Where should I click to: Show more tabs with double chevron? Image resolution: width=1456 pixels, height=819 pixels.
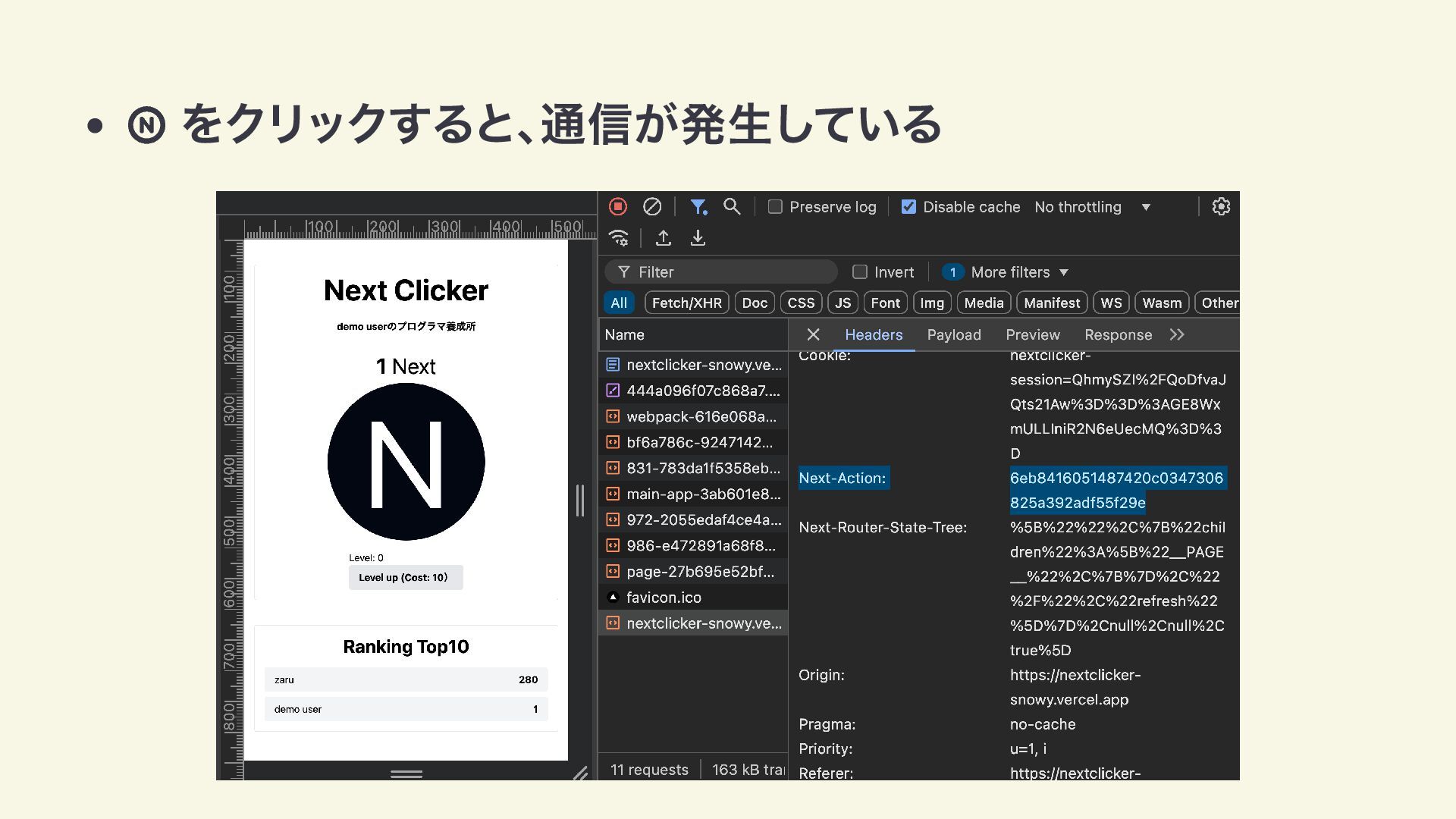(x=1177, y=334)
